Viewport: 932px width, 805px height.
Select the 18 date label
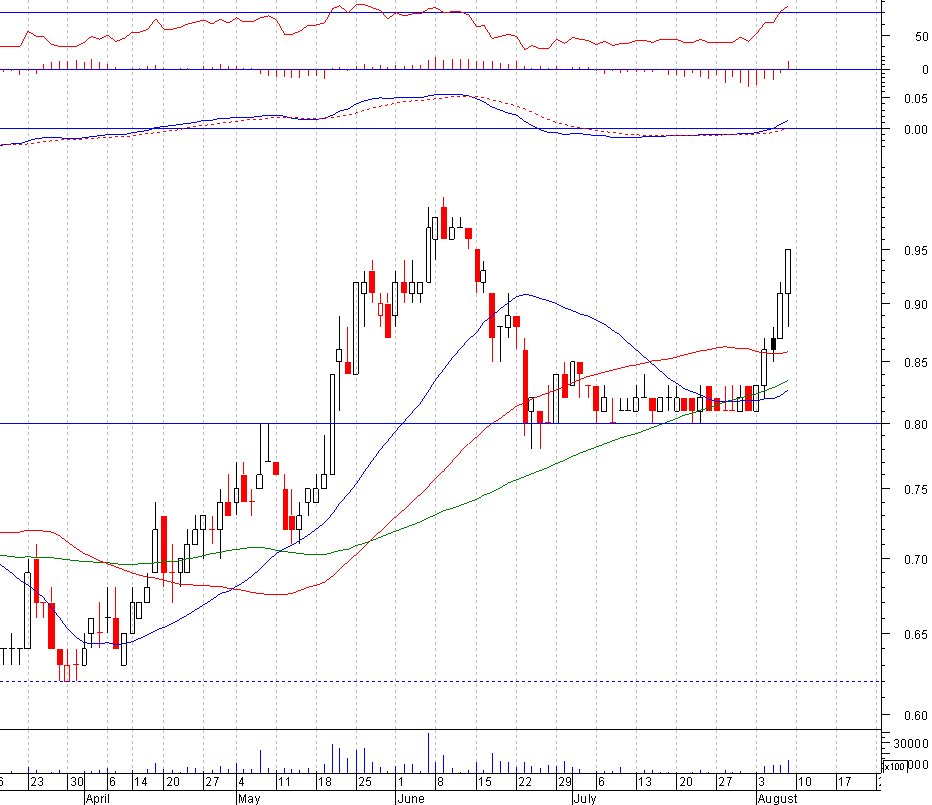click(x=325, y=782)
